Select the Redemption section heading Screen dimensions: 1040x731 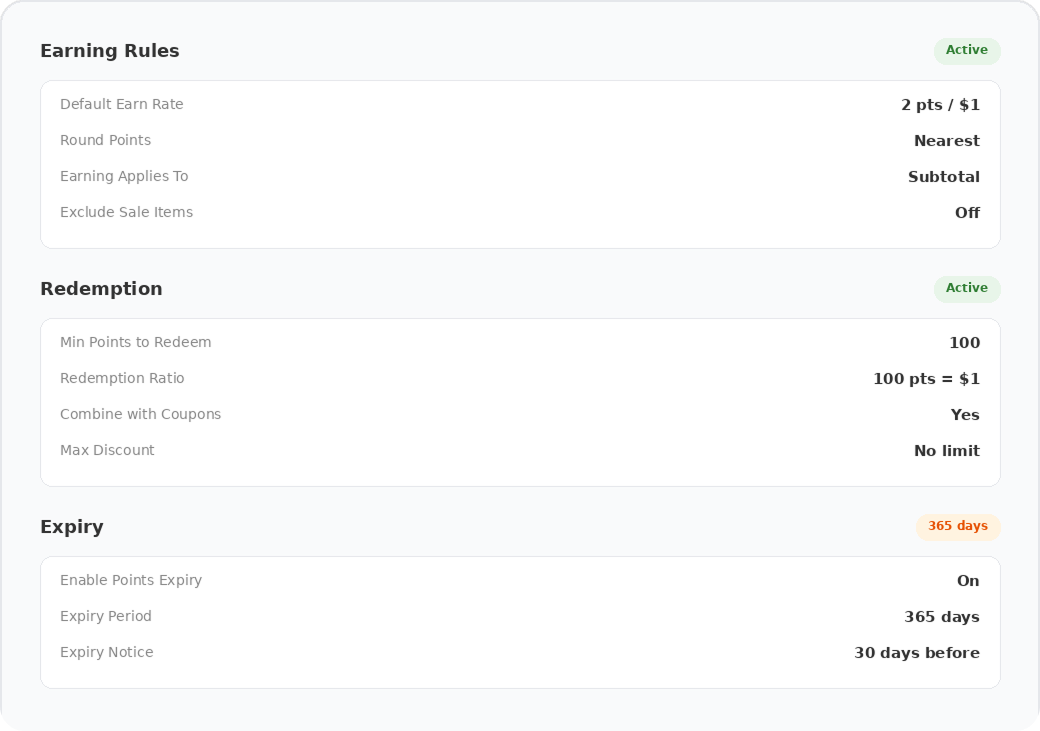click(x=101, y=289)
